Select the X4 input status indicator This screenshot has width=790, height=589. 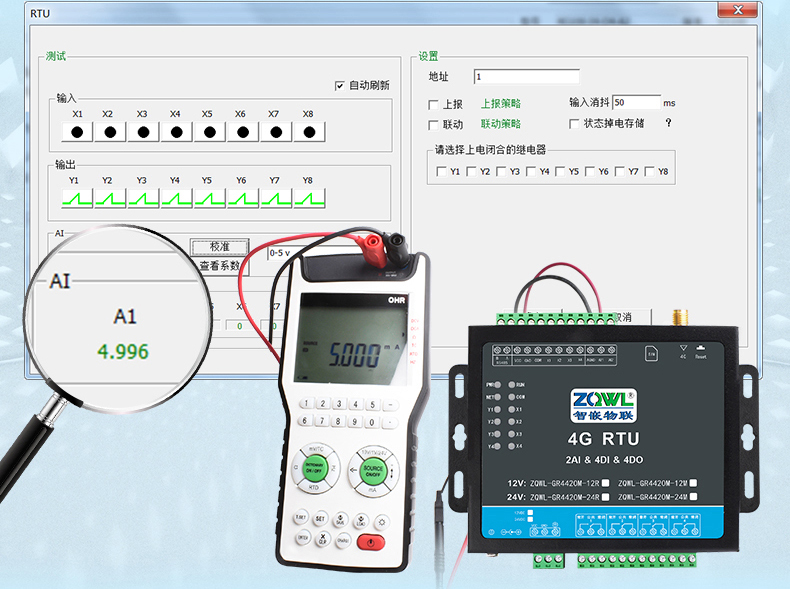[176, 132]
